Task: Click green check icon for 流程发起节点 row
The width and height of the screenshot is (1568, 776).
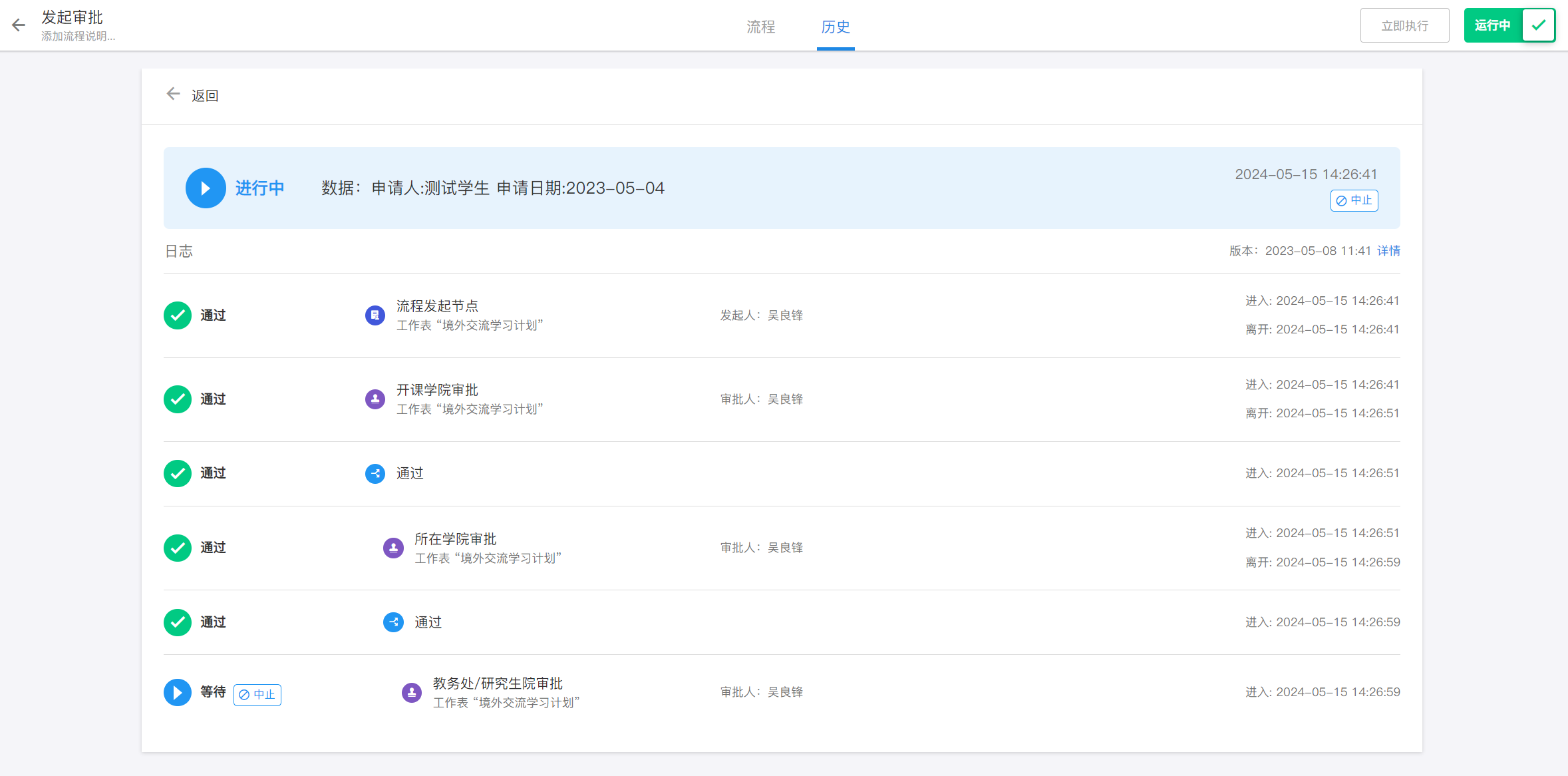Action: [x=178, y=315]
